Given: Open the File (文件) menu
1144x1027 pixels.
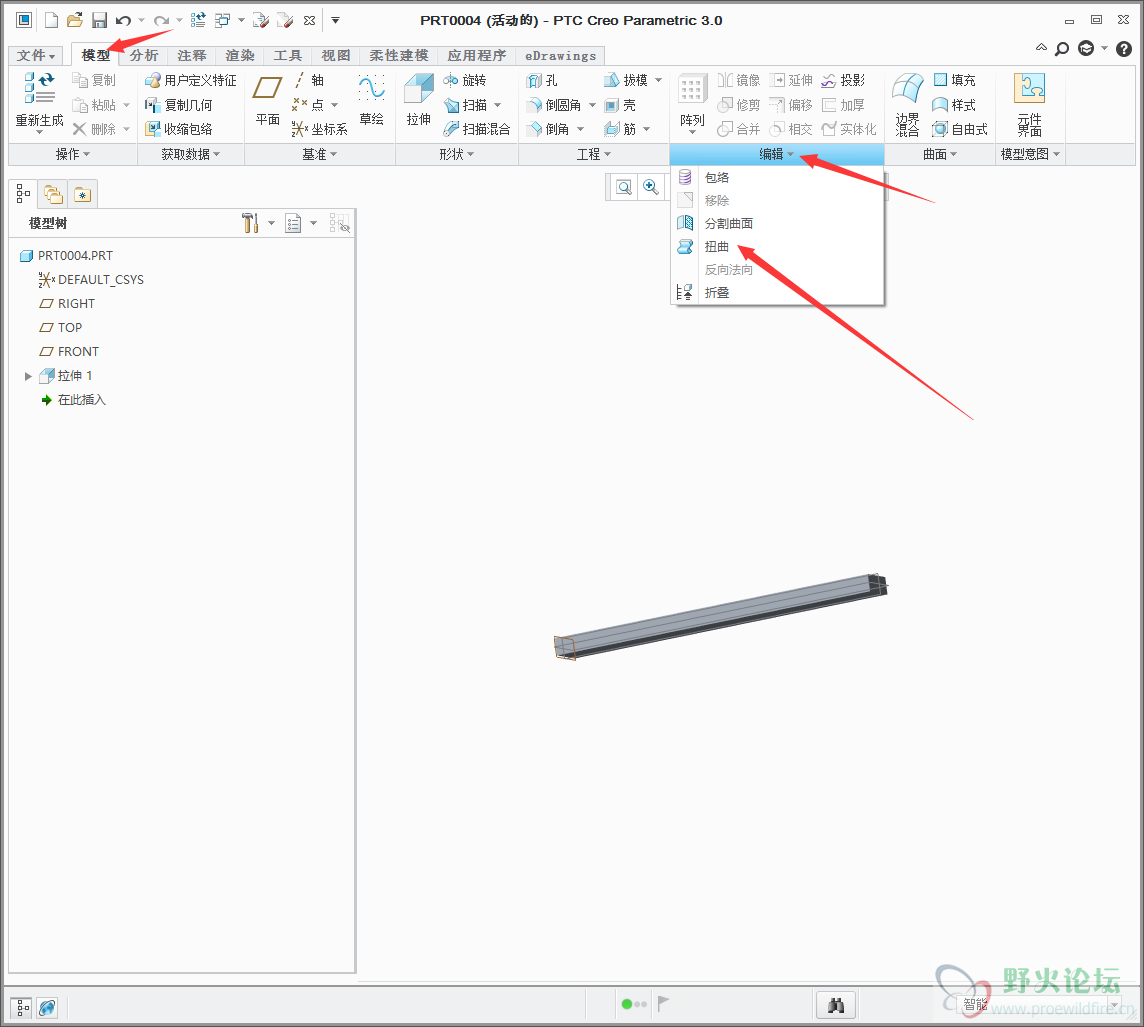Looking at the screenshot, I should pyautogui.click(x=36, y=55).
